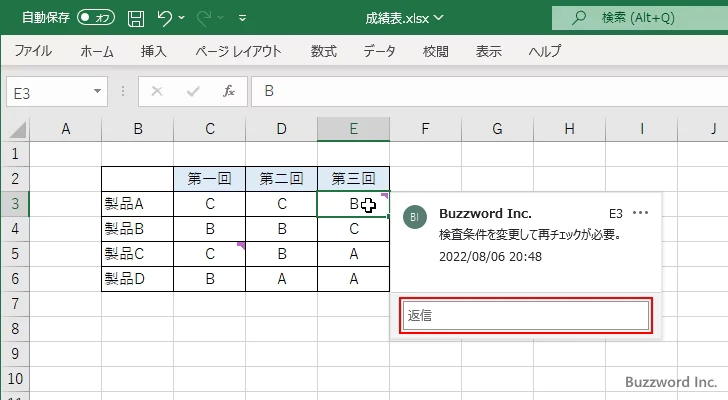
Task: Click the Insert Function fx icon
Action: click(229, 91)
